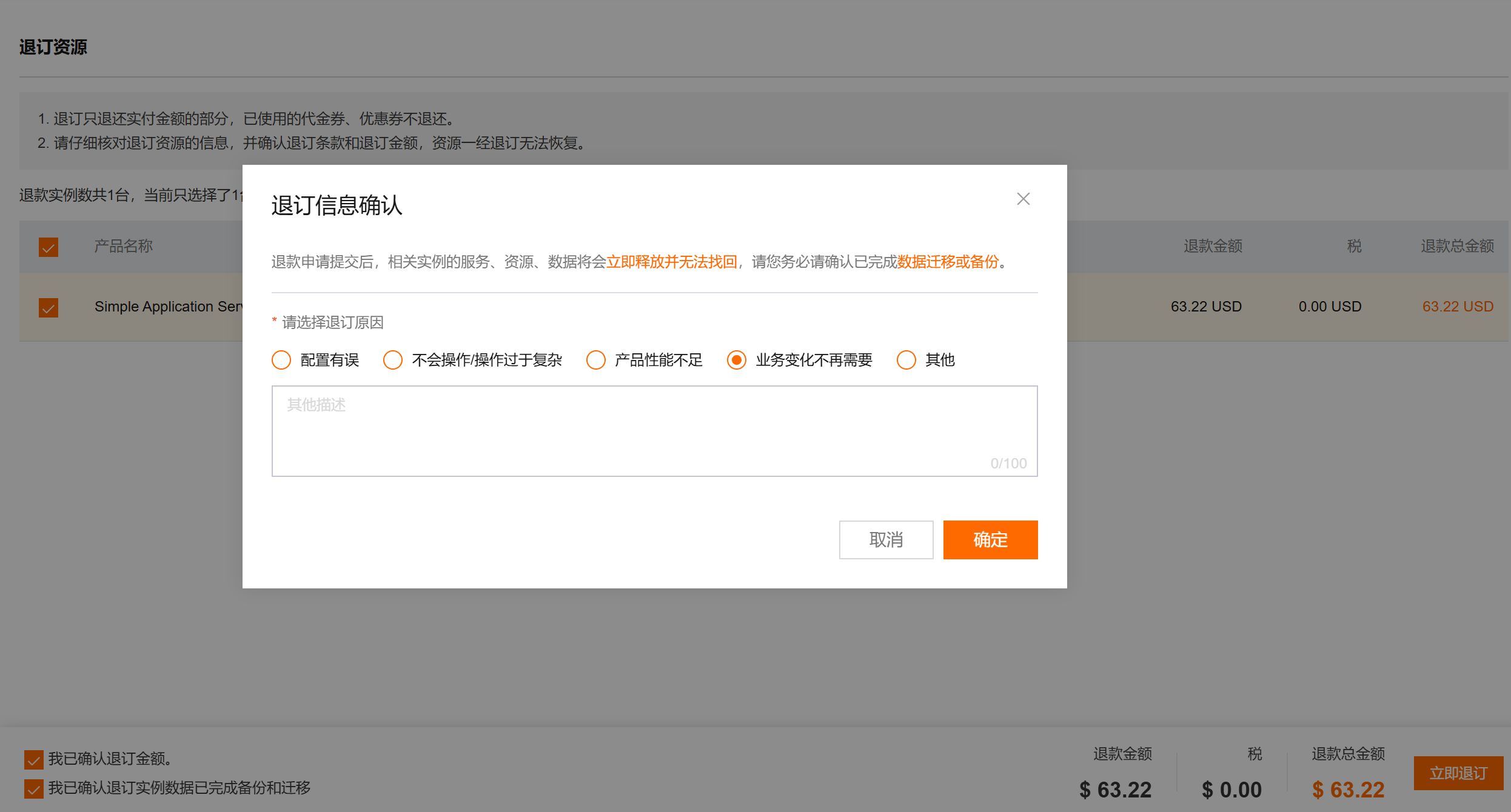Toggle the select-all checkbox in table header
Image resolution: width=1511 pixels, height=812 pixels.
(49, 247)
